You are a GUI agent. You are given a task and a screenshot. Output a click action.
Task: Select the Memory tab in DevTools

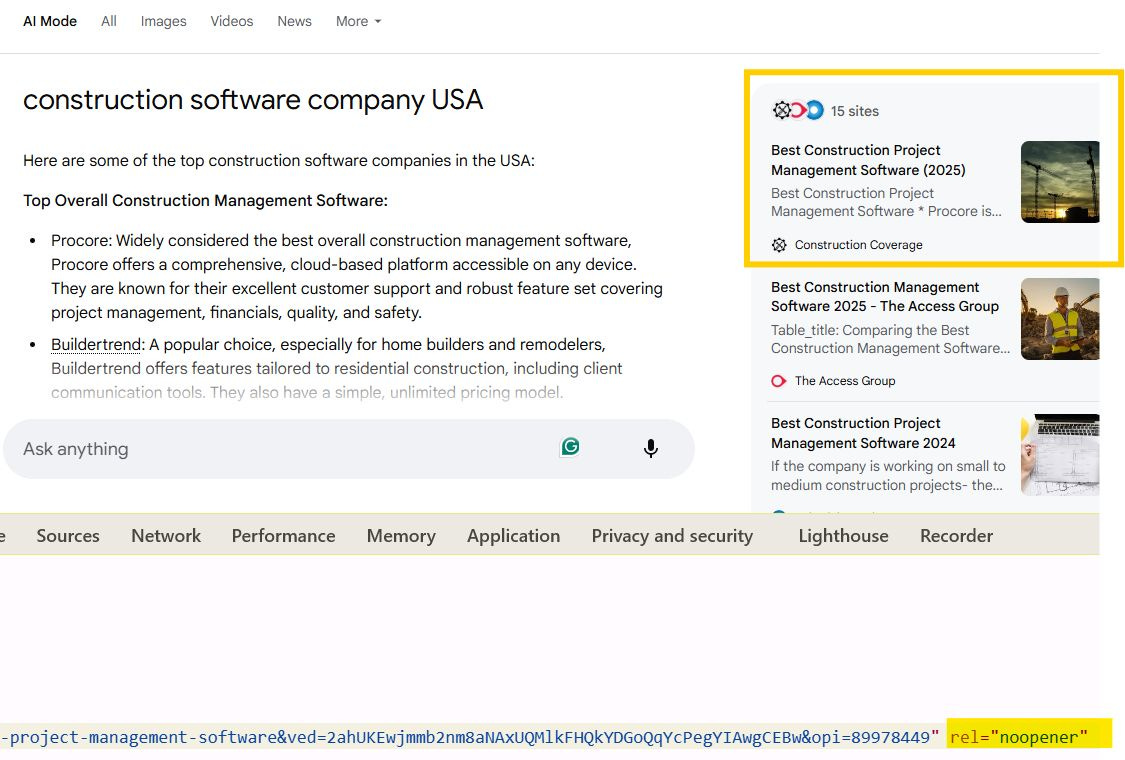click(x=401, y=535)
